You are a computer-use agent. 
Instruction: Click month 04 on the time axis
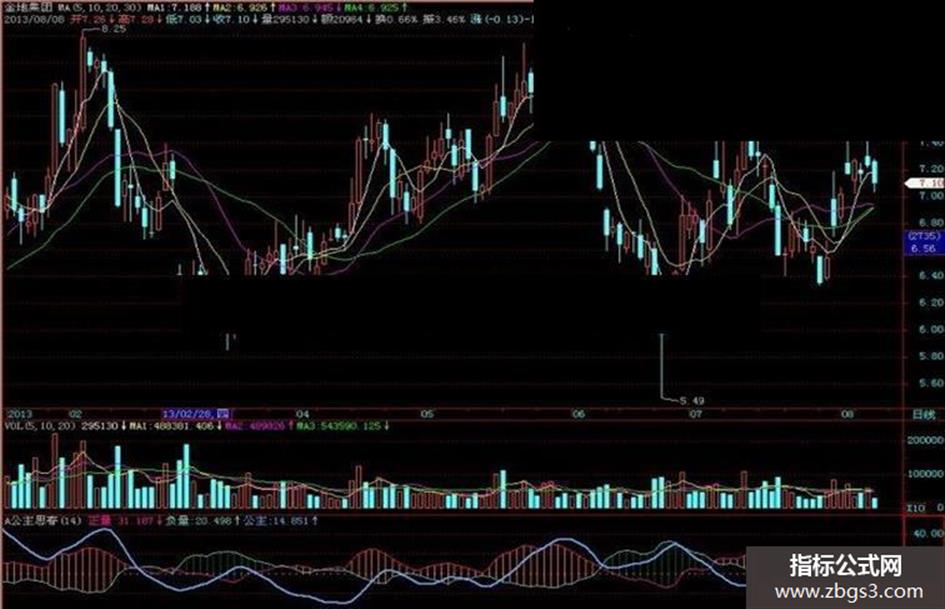point(303,414)
